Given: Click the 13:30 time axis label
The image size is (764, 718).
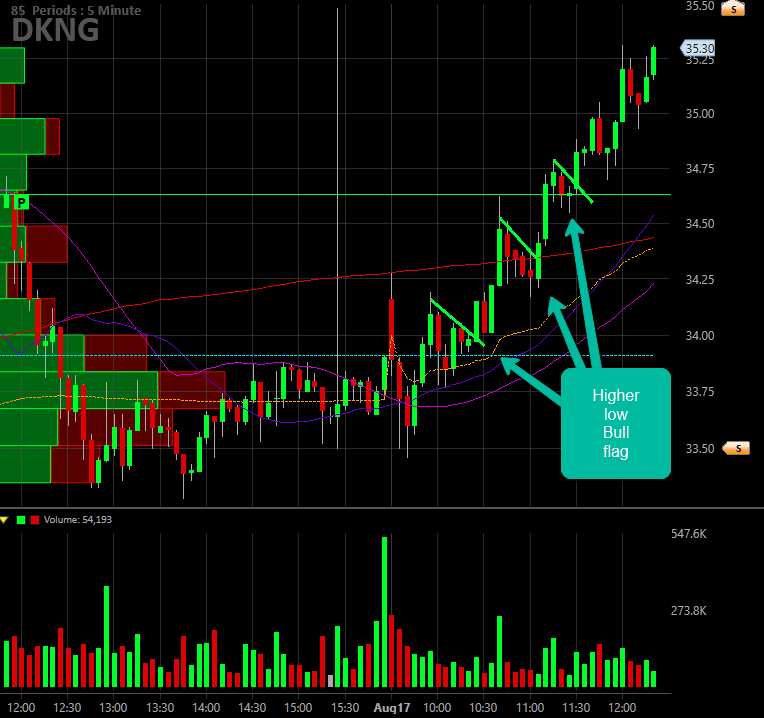Looking at the screenshot, I should coord(160,708).
